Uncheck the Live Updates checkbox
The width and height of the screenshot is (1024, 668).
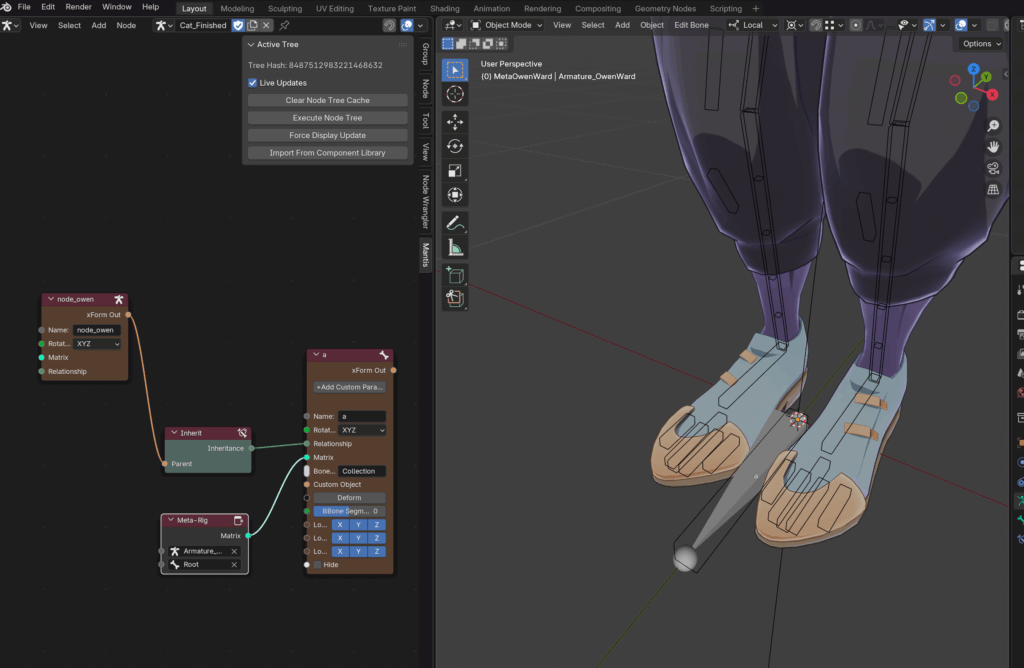pyautogui.click(x=253, y=83)
